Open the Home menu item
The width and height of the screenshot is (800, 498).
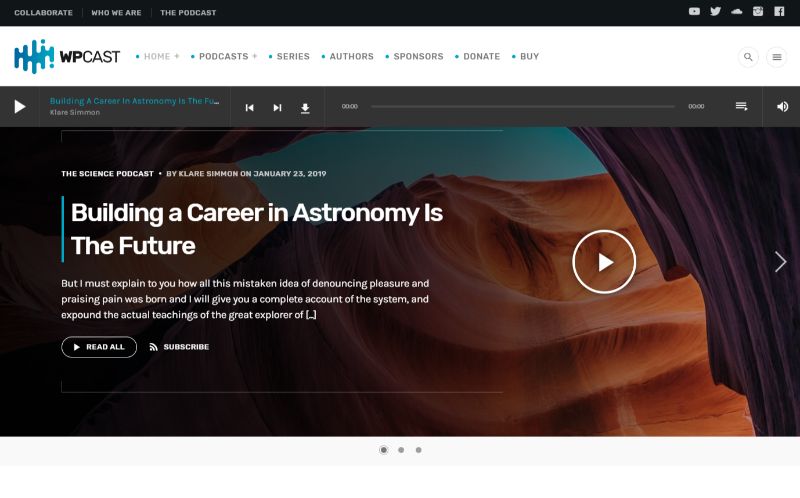[157, 57]
